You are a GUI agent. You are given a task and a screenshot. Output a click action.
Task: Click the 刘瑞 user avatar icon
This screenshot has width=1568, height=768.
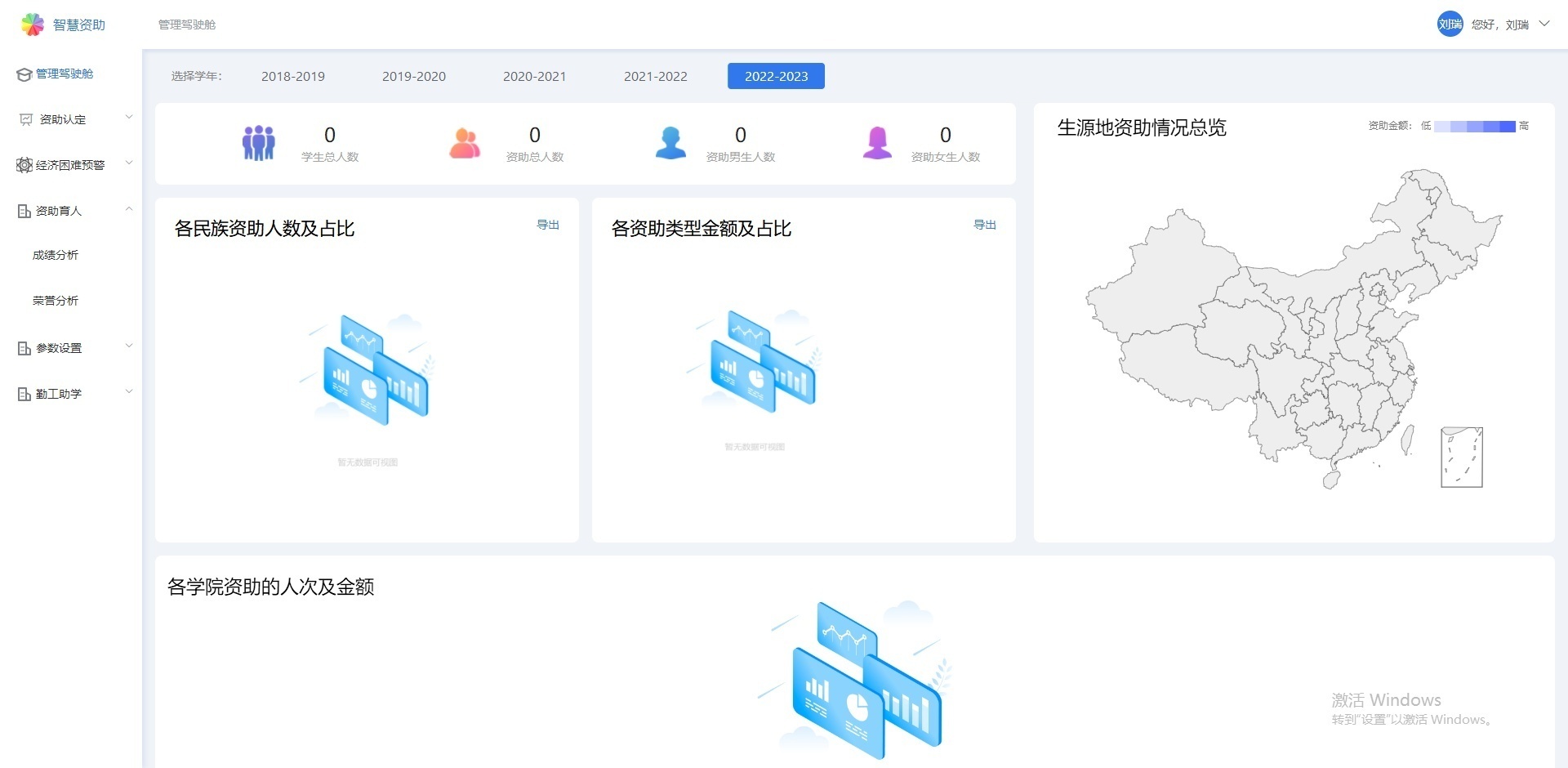tap(1450, 25)
